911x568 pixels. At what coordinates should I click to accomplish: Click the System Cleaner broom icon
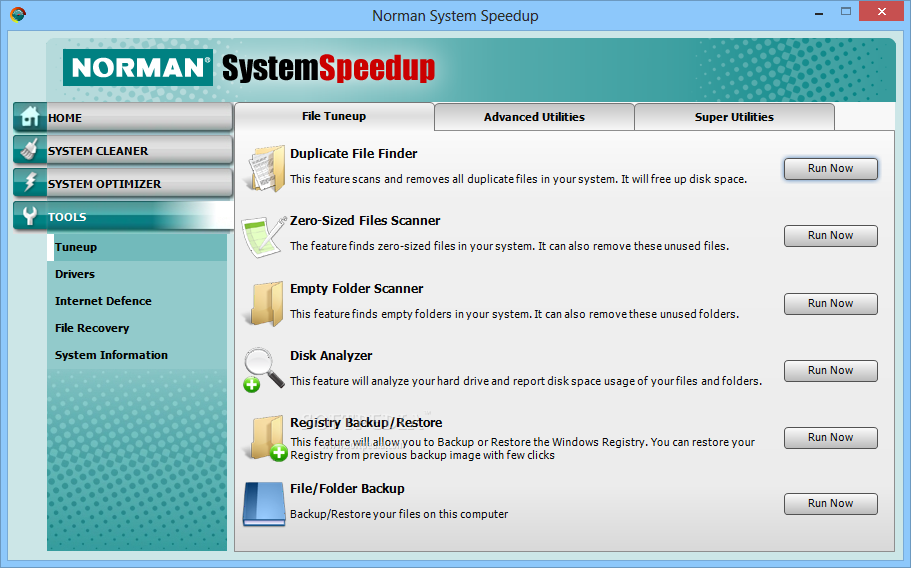[x=29, y=149]
